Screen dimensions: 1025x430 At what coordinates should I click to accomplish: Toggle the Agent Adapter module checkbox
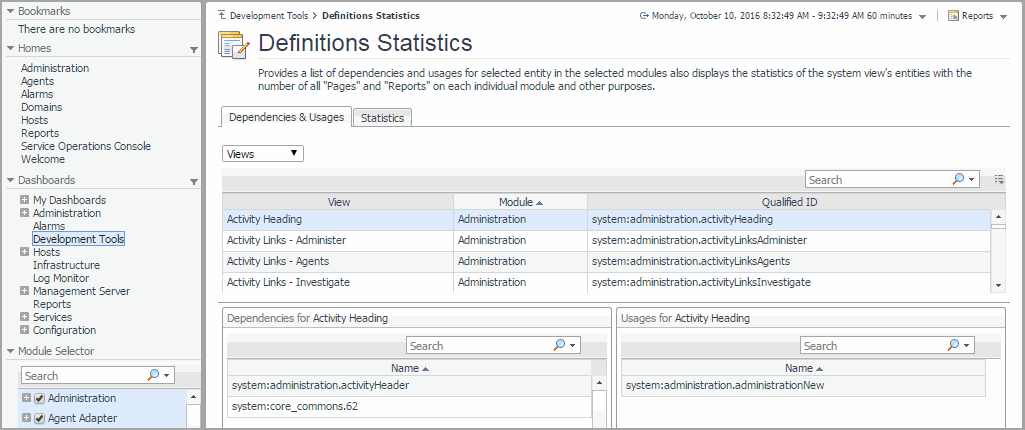tap(40, 418)
